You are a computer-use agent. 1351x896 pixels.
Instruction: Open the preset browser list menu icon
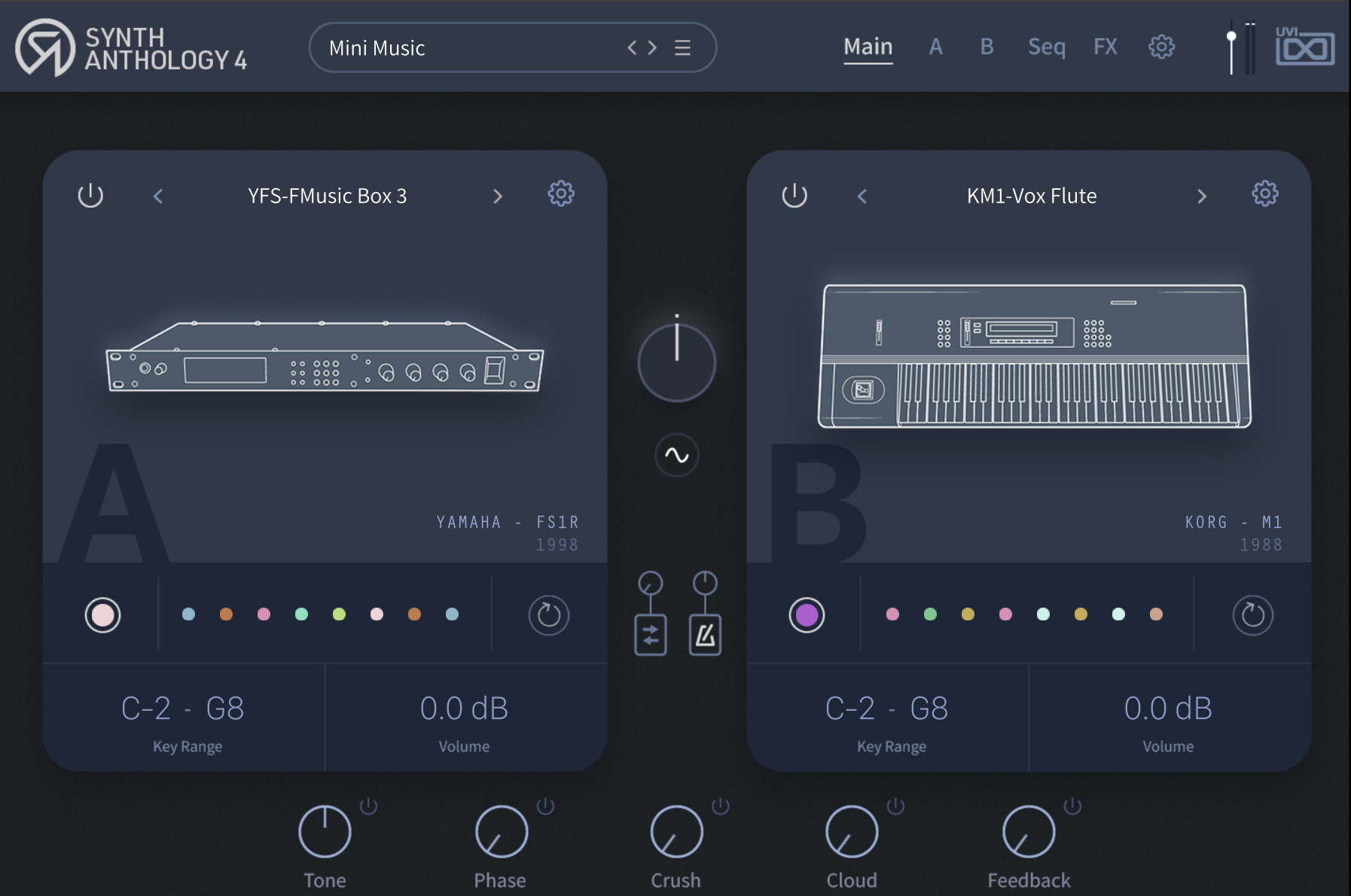682,48
